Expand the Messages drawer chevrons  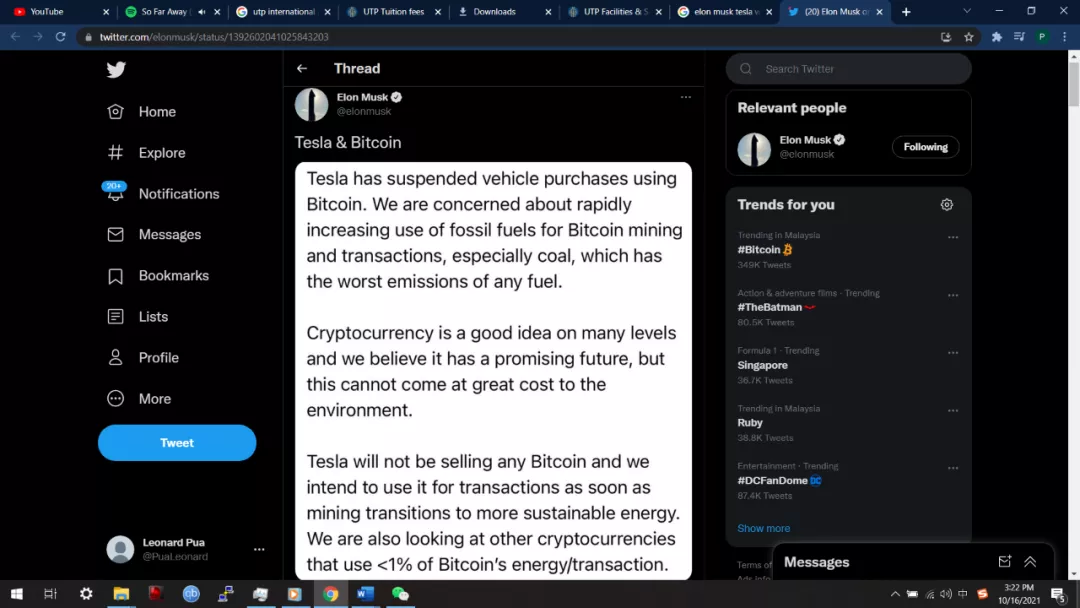coord(1030,562)
